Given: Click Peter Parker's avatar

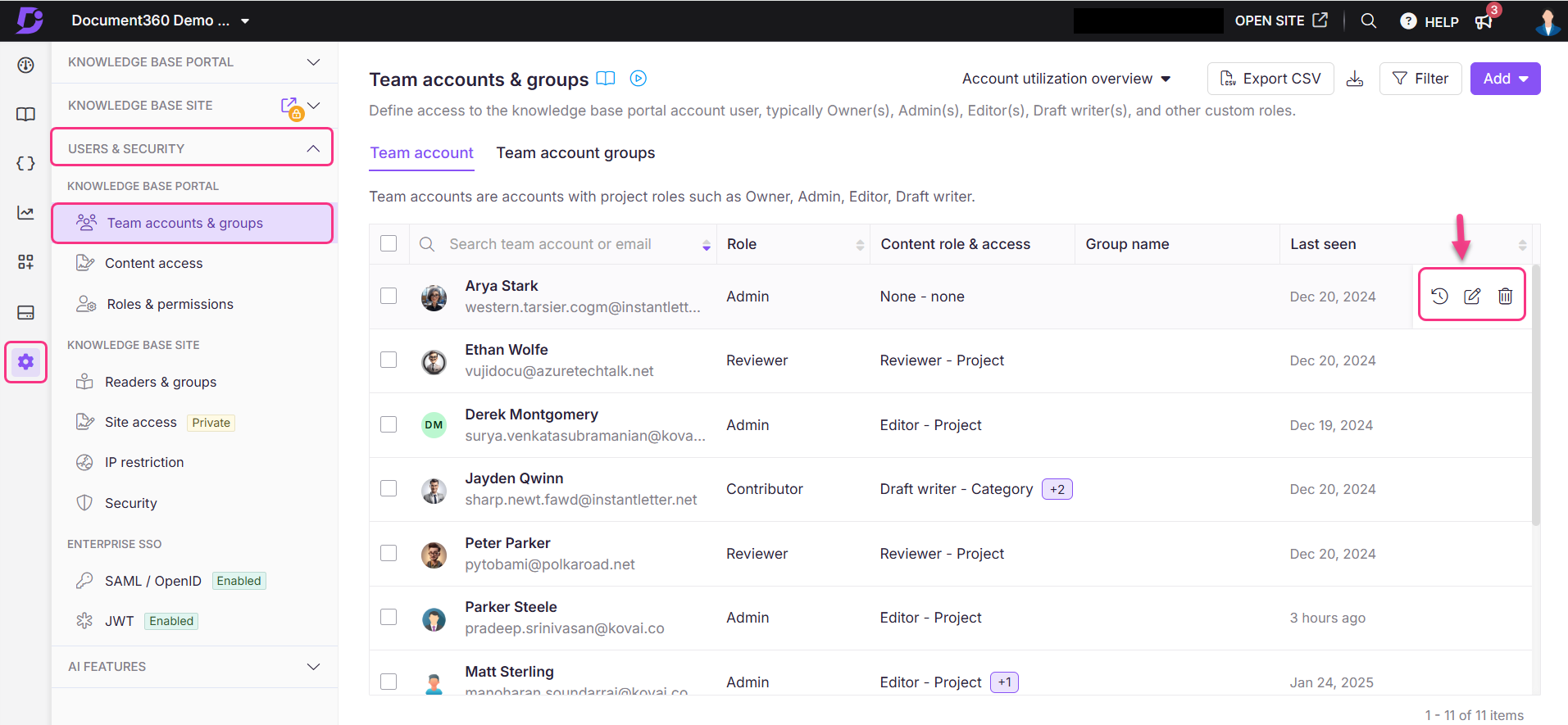Looking at the screenshot, I should (434, 555).
